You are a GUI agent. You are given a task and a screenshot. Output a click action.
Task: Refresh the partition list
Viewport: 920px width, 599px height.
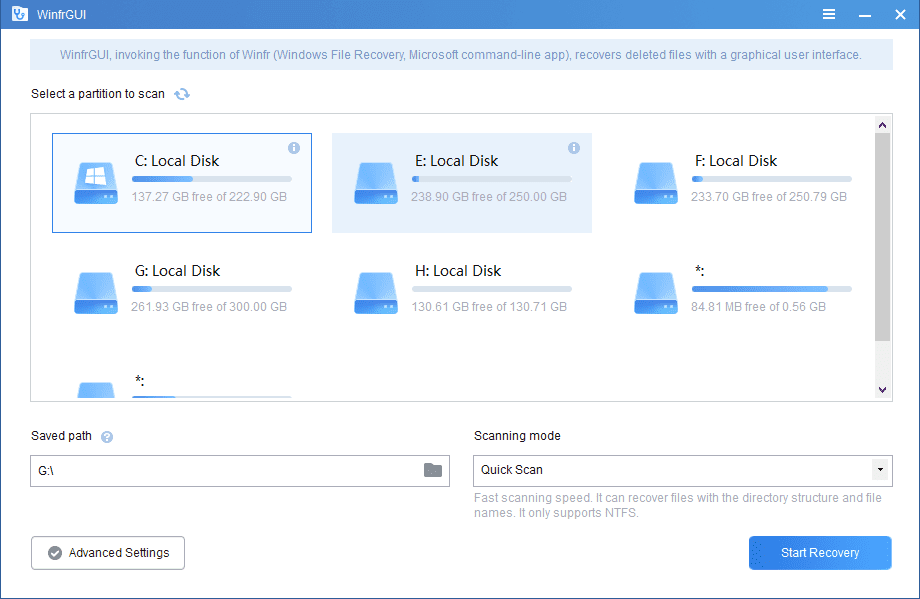(182, 94)
